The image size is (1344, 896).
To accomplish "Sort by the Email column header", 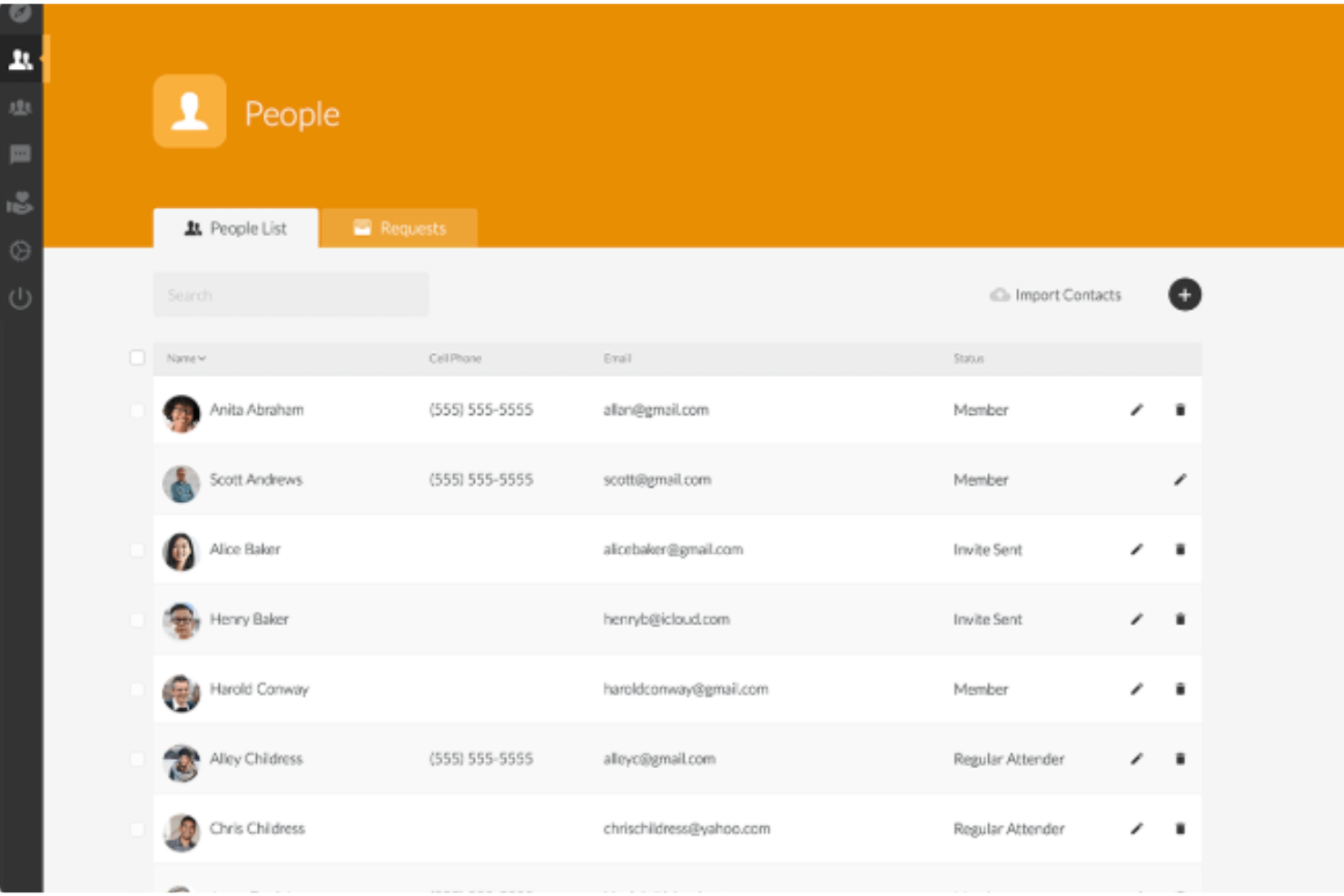I will coord(618,359).
